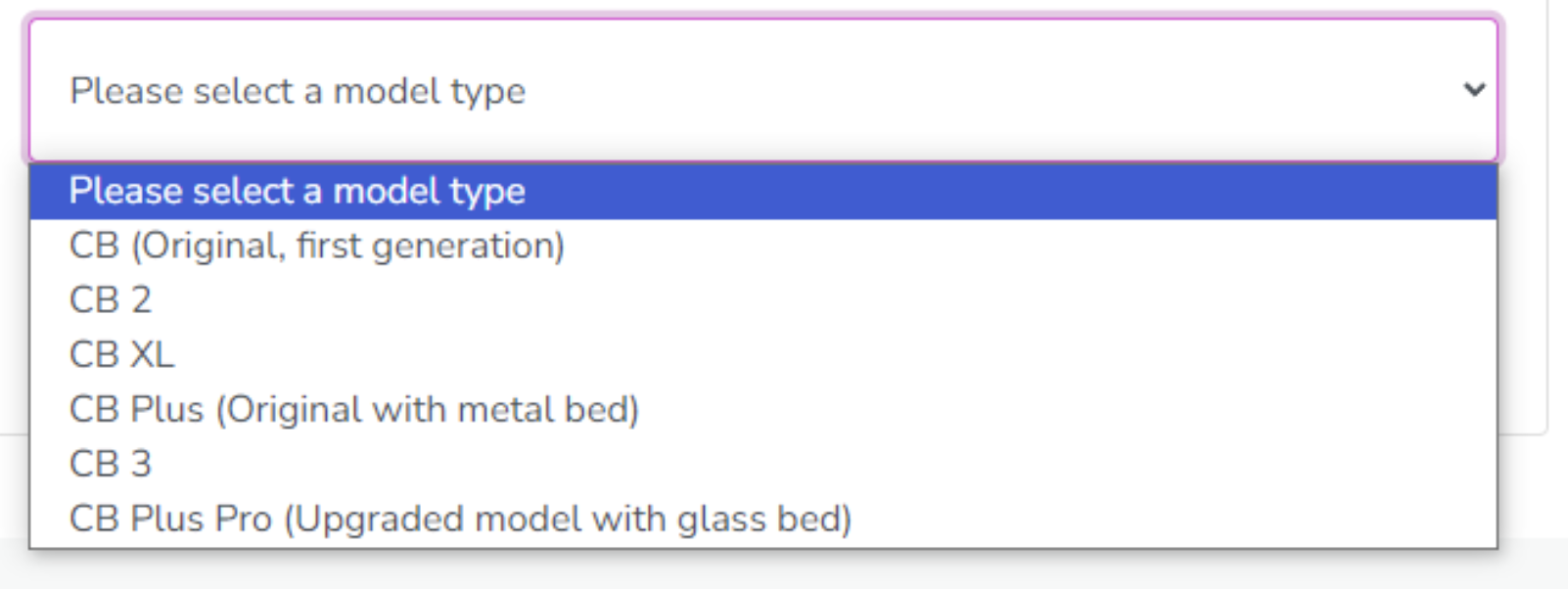The height and width of the screenshot is (589, 1568).
Task: Select the highlighted 'Please select a model type' option
Action: pos(298,191)
